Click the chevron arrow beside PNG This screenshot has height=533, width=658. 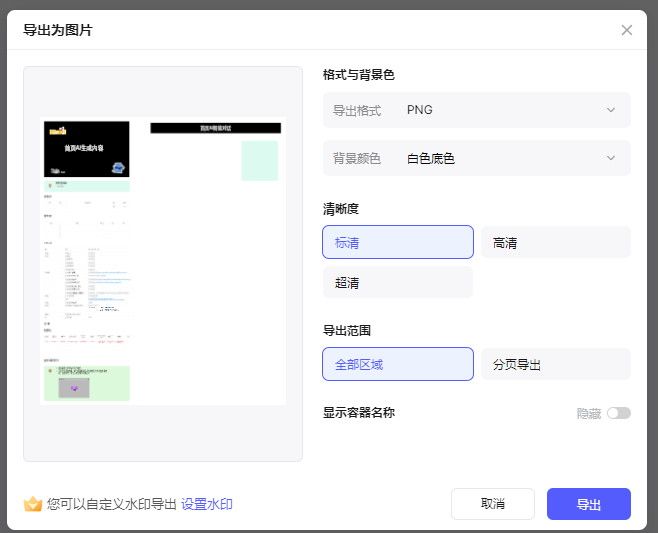611,110
